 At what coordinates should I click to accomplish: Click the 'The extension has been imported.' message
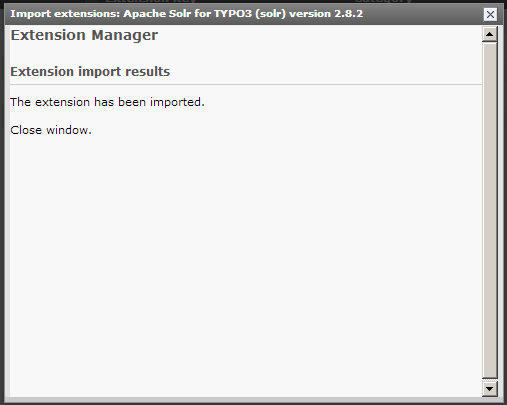[x=107, y=102]
